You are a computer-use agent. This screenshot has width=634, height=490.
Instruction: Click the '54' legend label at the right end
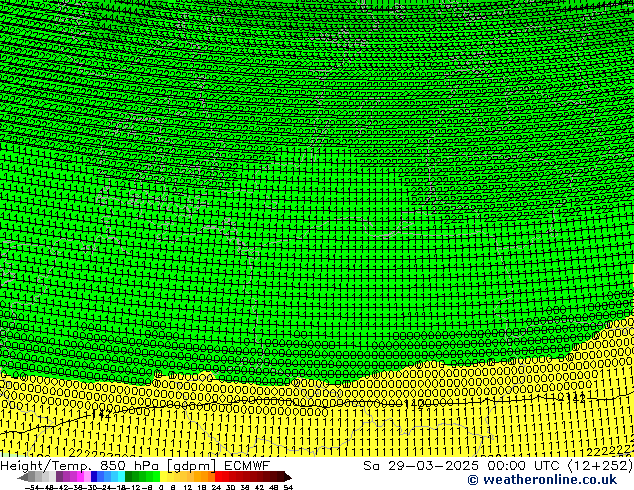pyautogui.click(x=288, y=487)
